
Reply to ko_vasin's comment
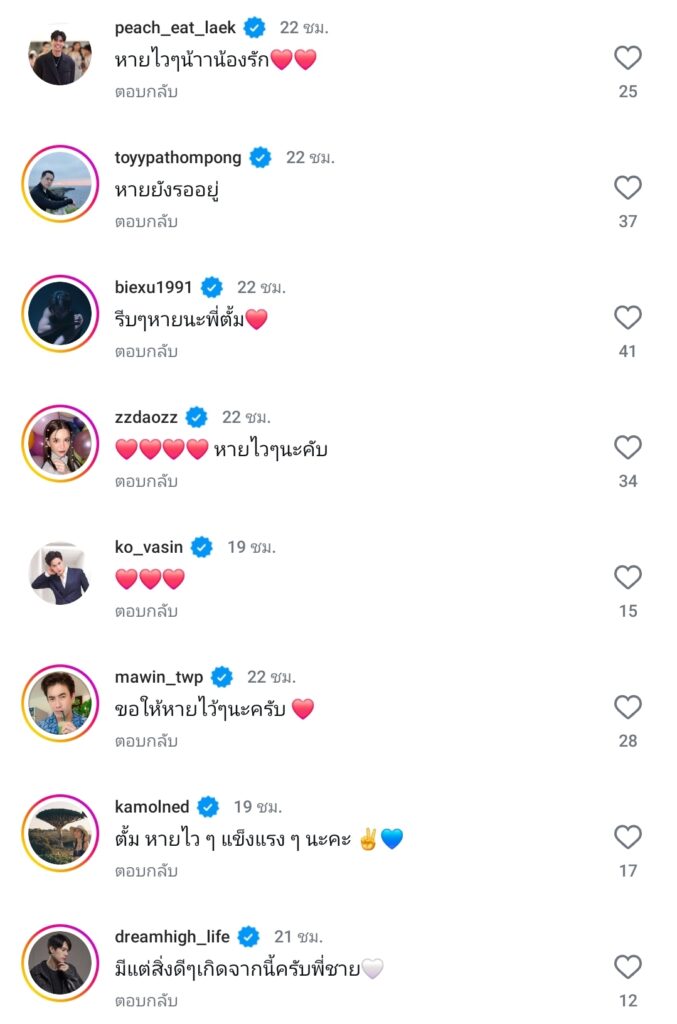pos(146,612)
